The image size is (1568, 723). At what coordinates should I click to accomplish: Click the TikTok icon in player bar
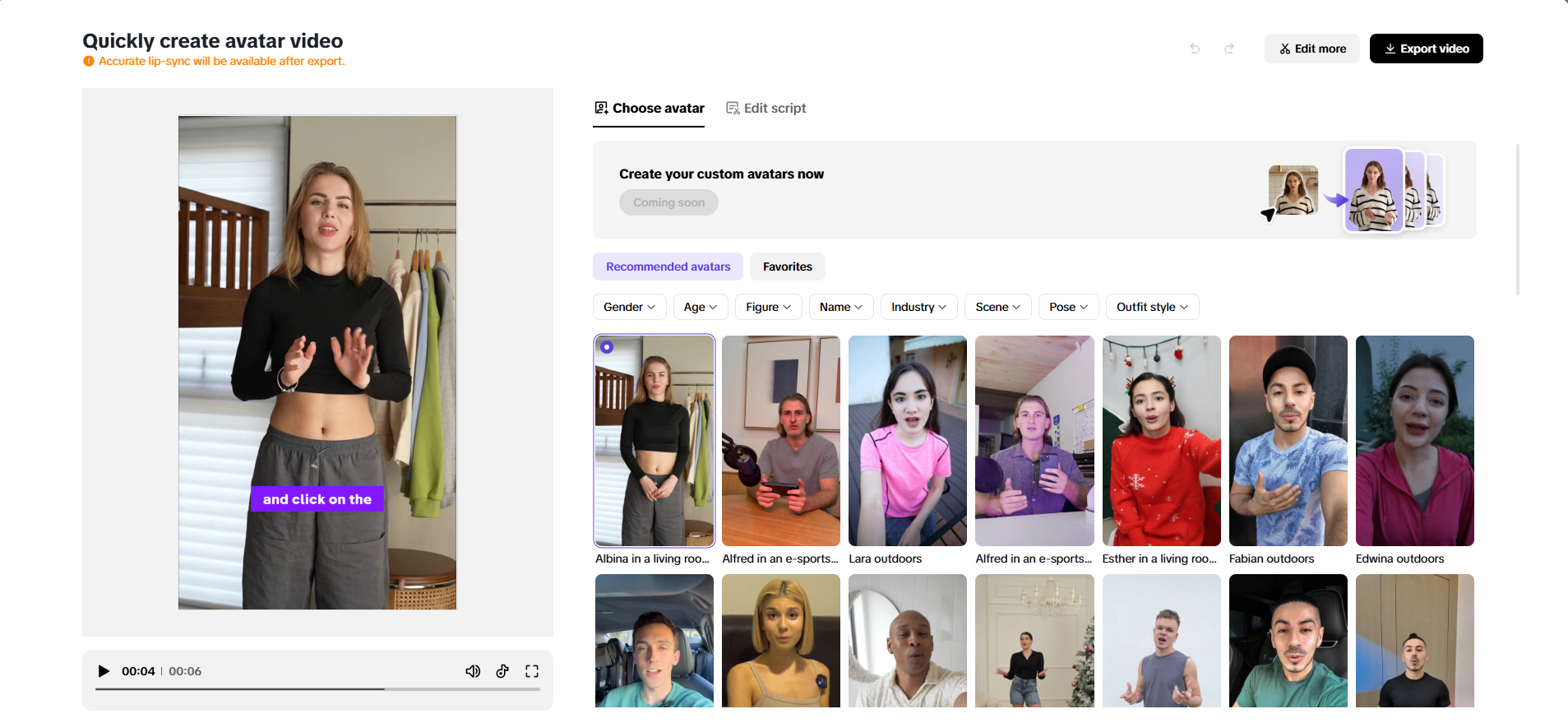coord(502,671)
